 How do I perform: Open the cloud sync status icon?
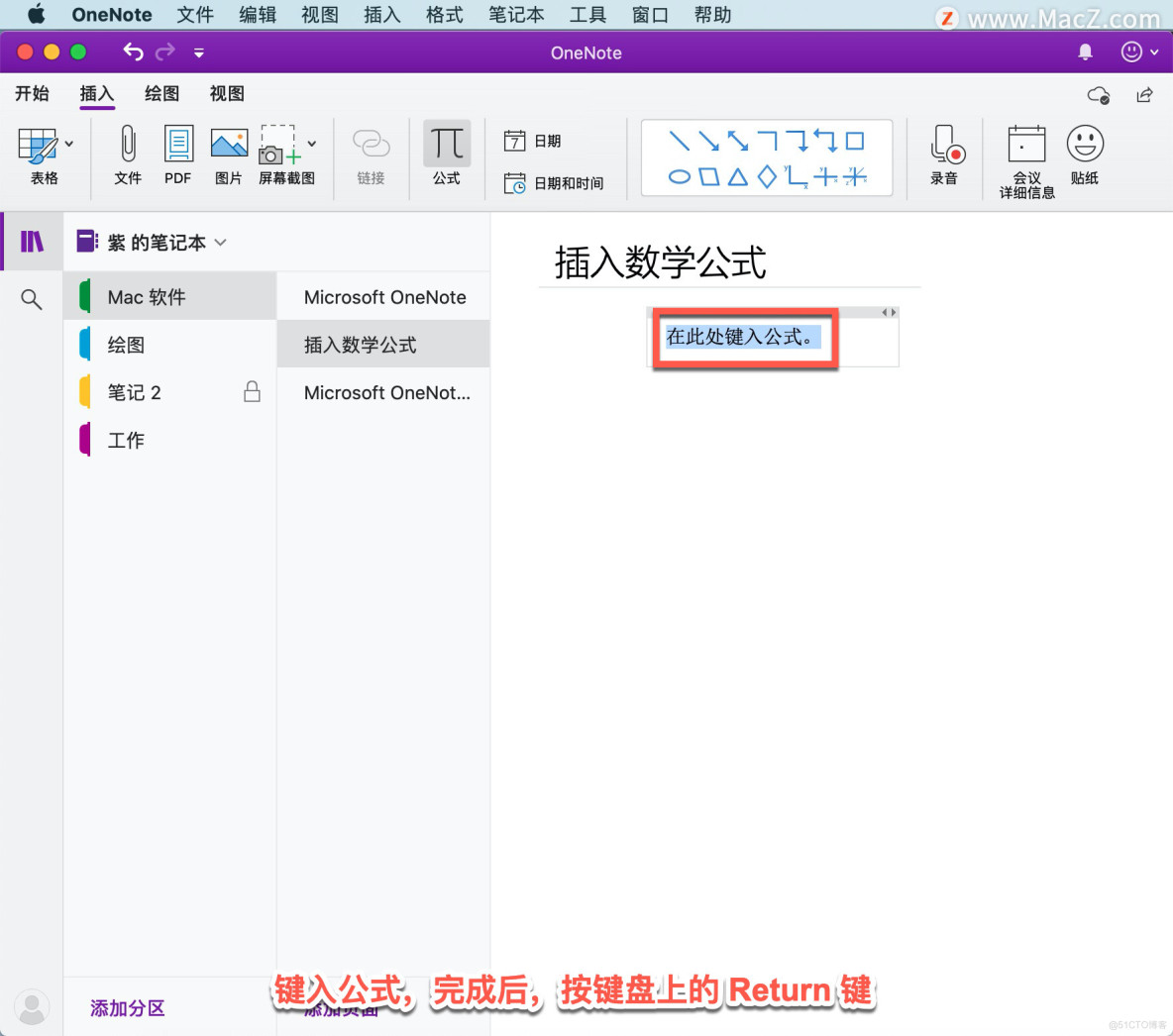click(x=1098, y=95)
